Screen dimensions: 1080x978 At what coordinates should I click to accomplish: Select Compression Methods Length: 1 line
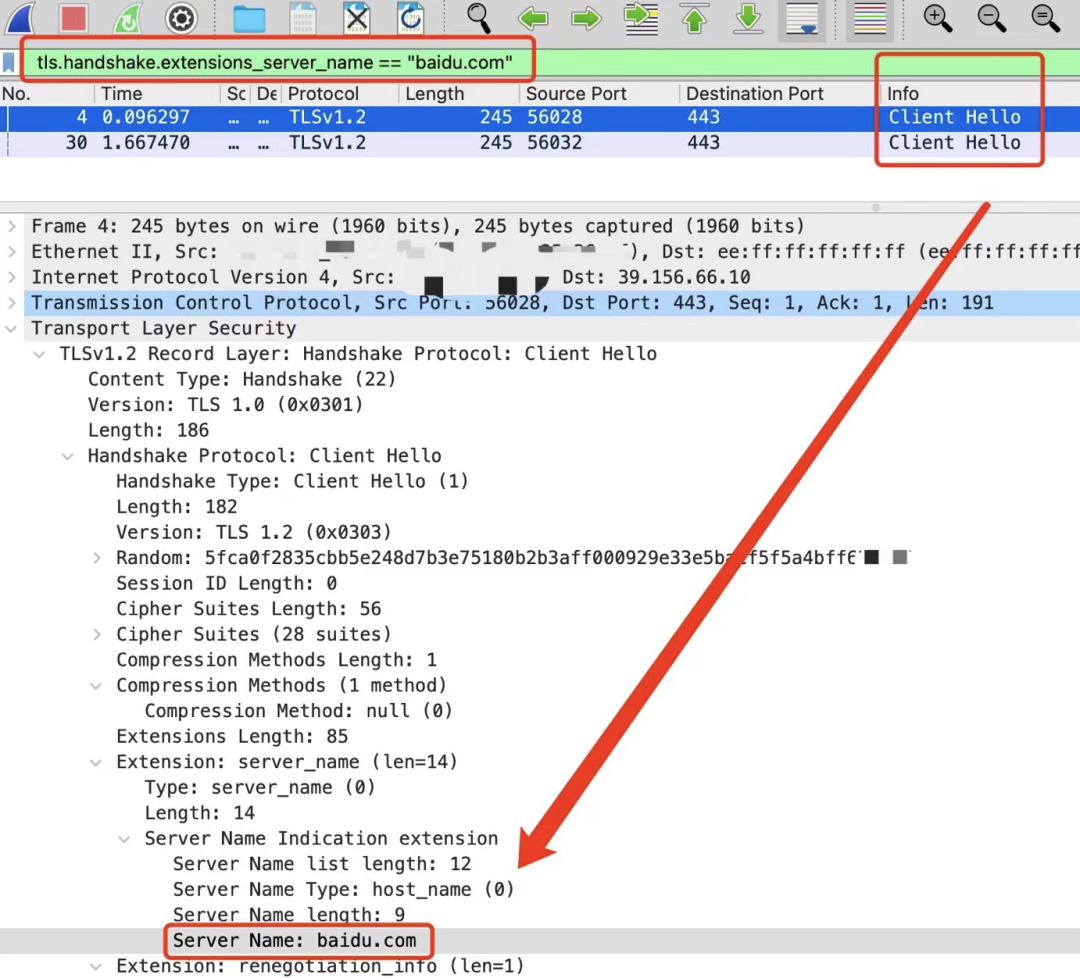pos(276,660)
